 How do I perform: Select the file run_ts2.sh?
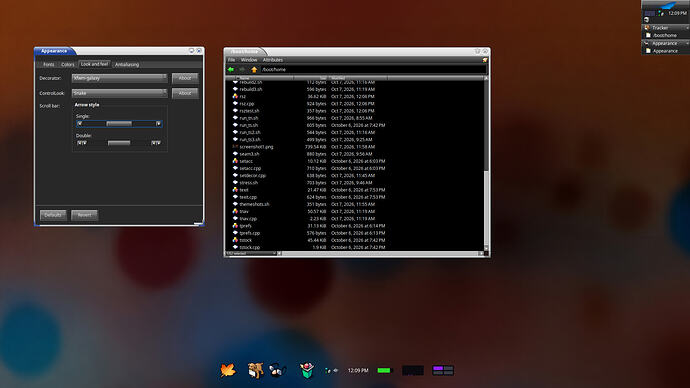click(250, 132)
